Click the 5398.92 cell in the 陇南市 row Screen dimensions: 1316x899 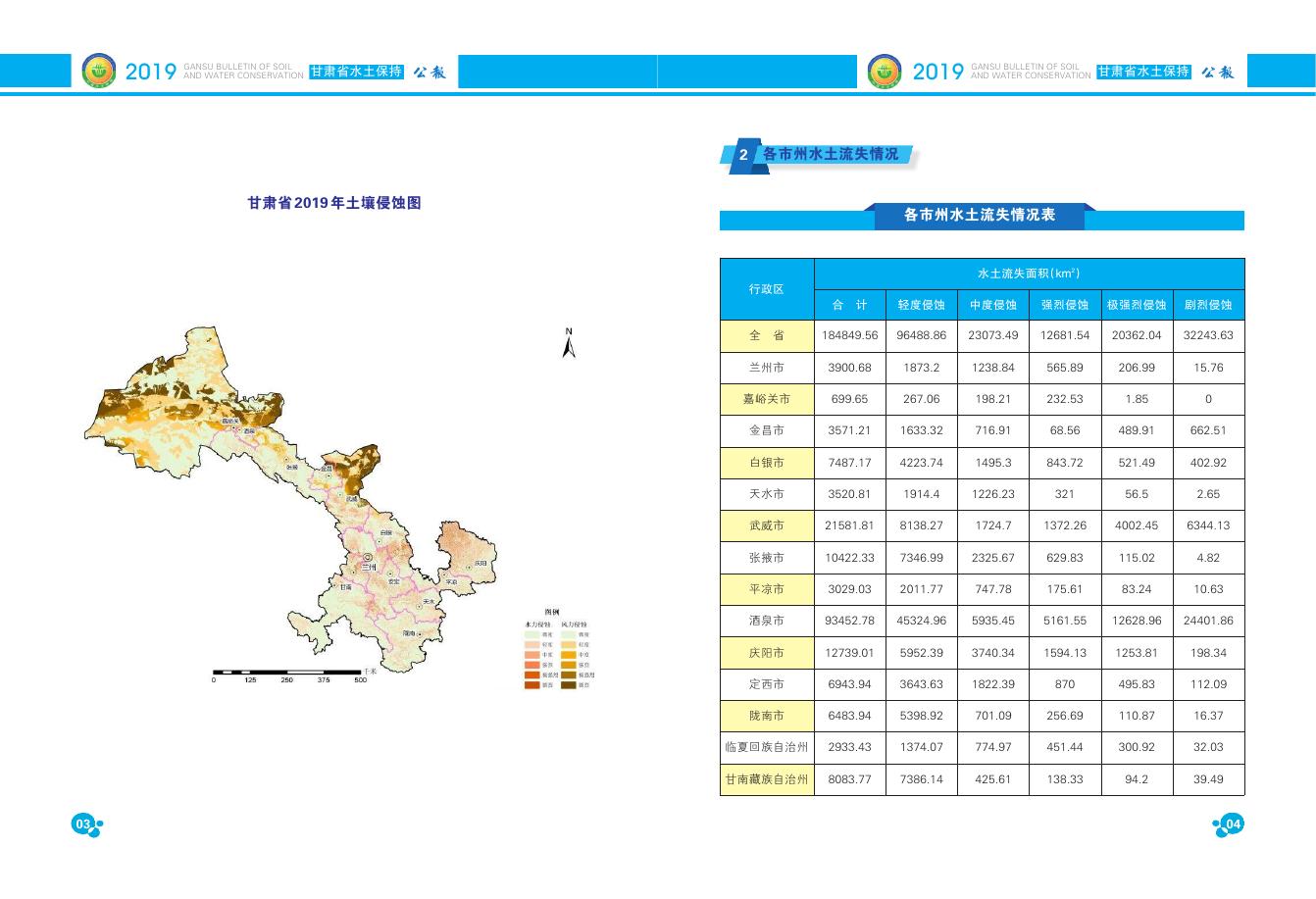click(x=922, y=716)
